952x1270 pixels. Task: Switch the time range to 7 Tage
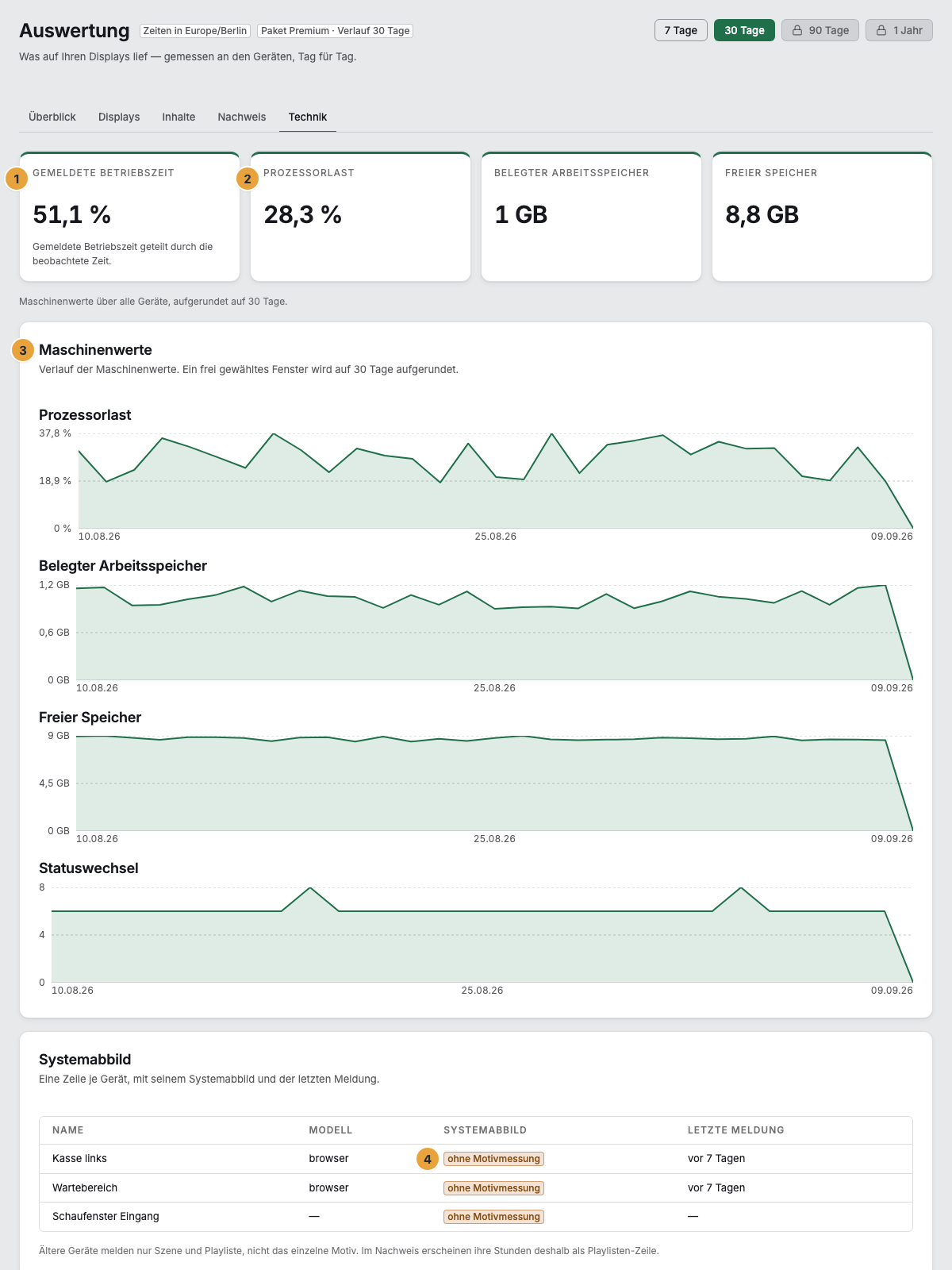681,30
